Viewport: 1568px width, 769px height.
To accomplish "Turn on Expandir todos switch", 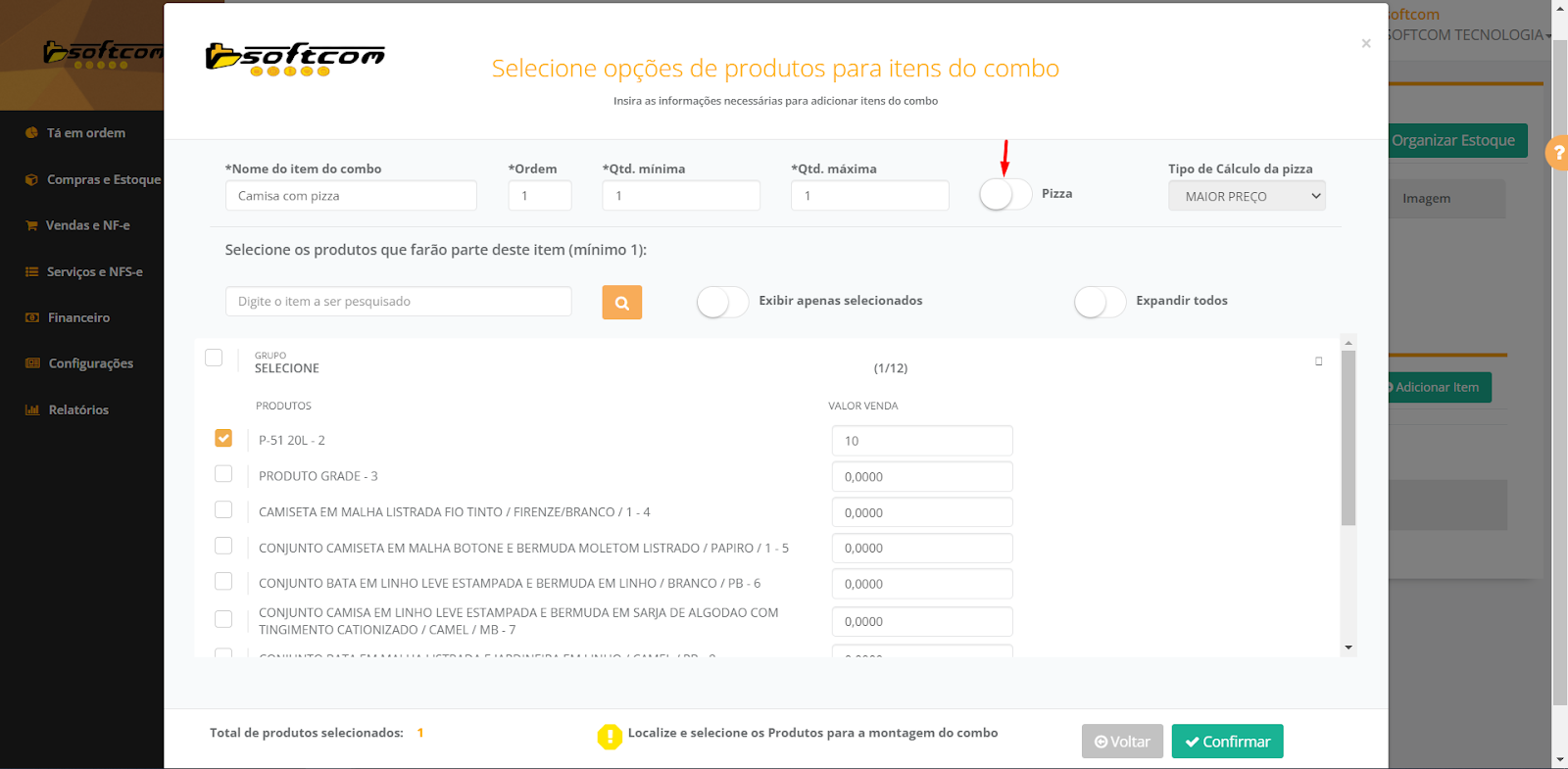I will (1100, 302).
